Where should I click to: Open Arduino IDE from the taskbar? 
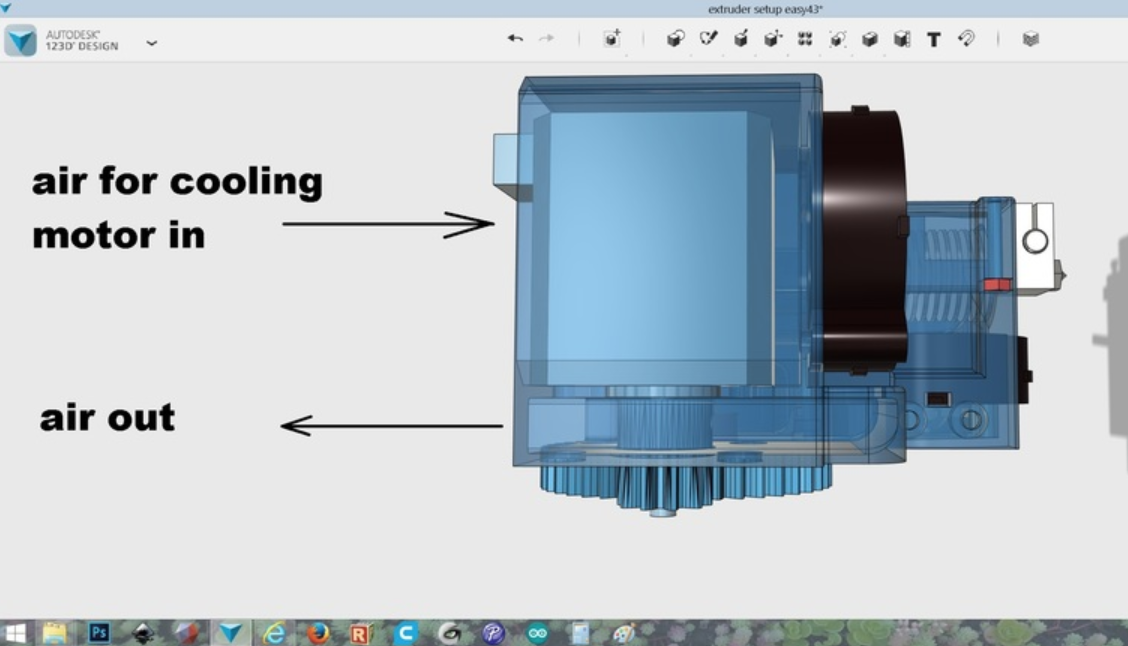pos(537,632)
